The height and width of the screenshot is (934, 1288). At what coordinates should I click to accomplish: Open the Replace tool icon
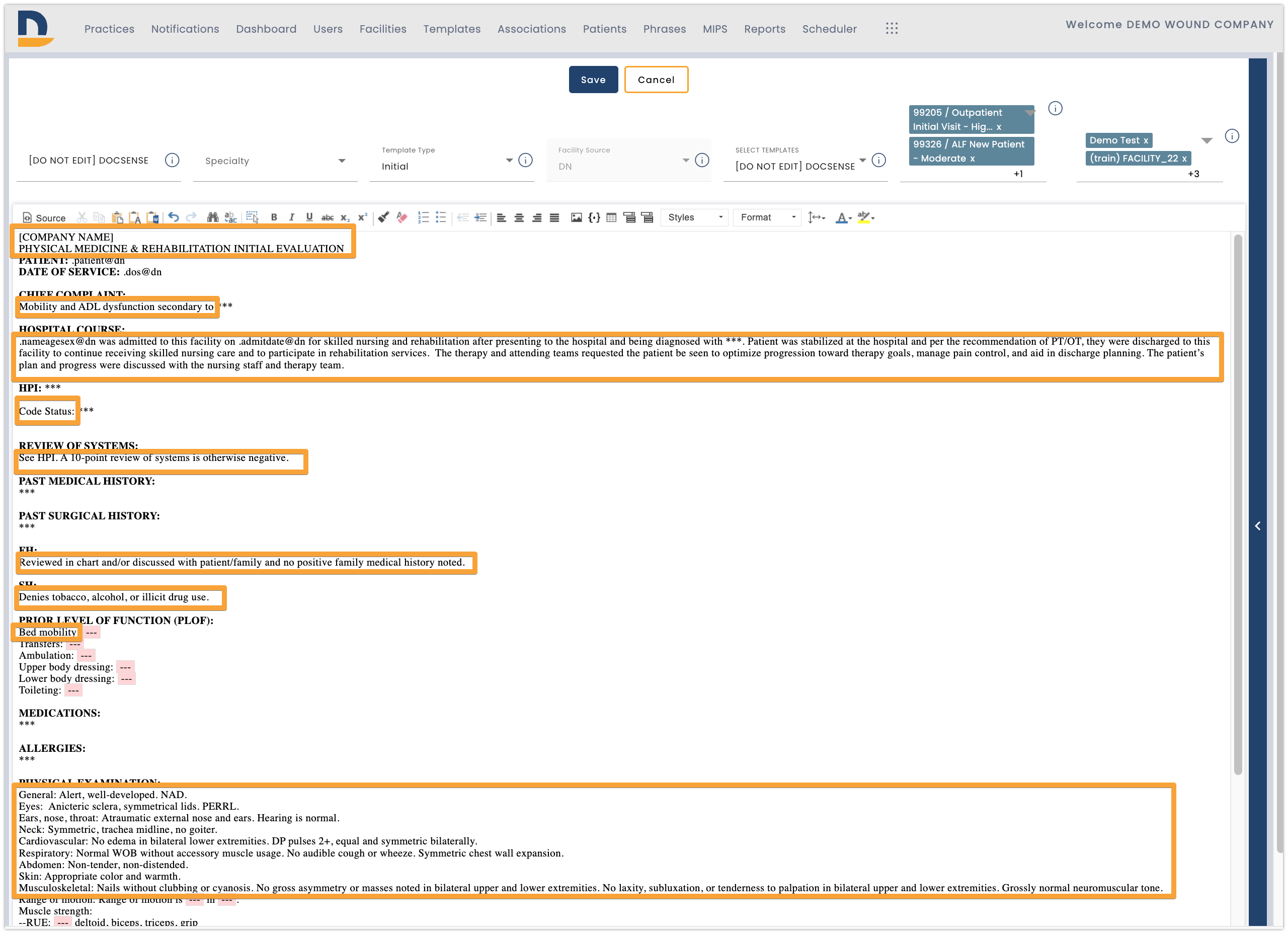[x=230, y=217]
